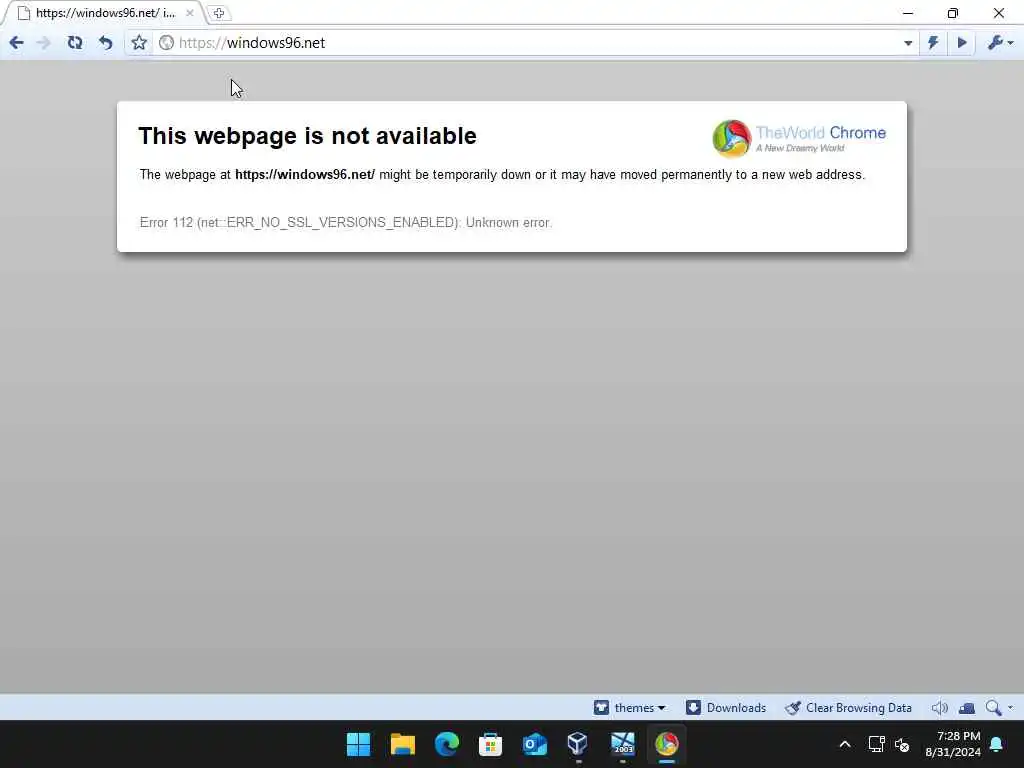Image resolution: width=1024 pixels, height=768 pixels.
Task: Click the network tray icon
Action: [x=876, y=744]
